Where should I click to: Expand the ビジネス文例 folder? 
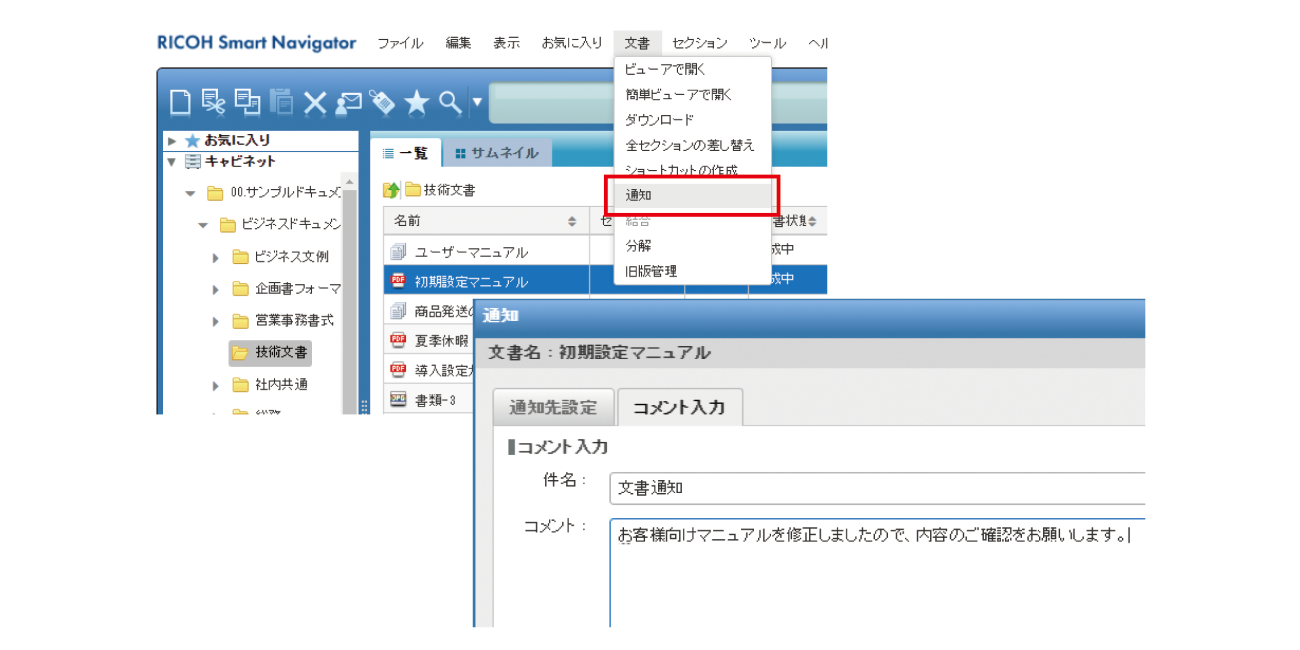tap(215, 257)
